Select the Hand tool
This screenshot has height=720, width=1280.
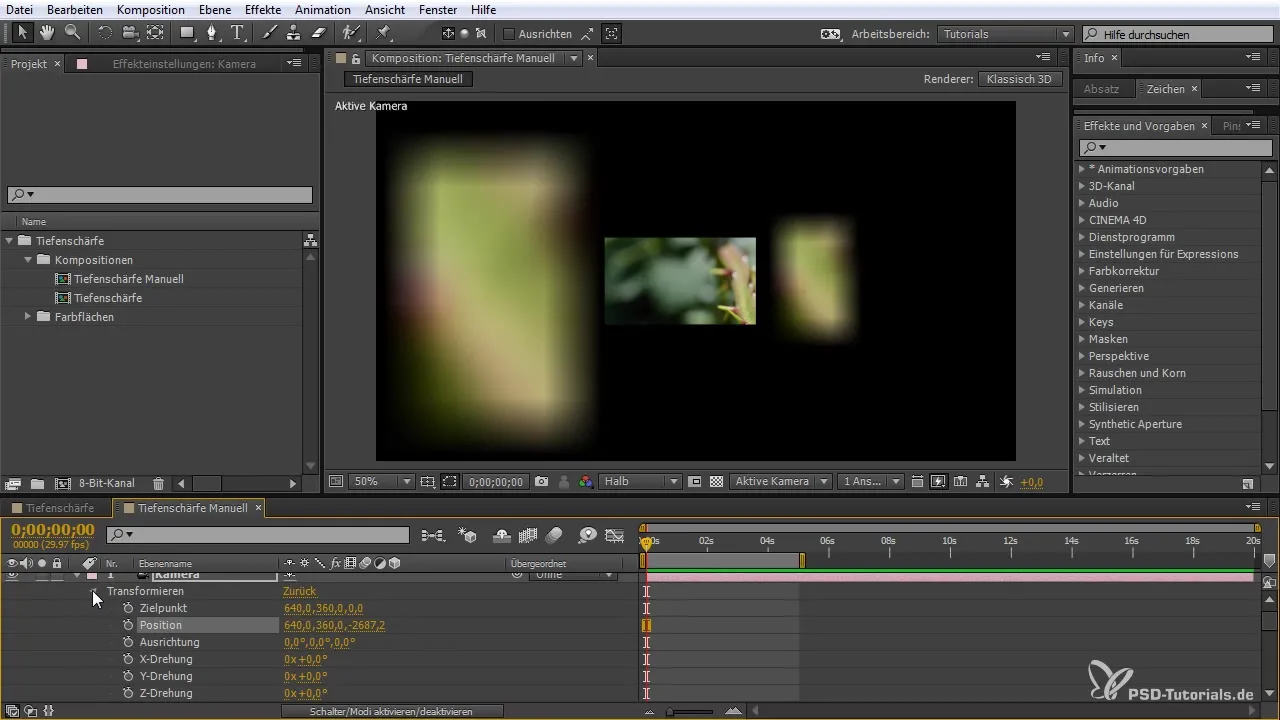point(47,33)
